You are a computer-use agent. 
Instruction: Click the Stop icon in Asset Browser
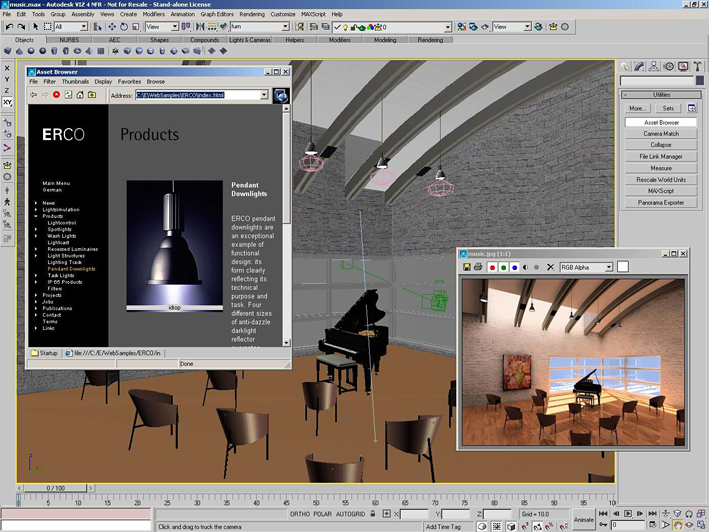coord(56,95)
